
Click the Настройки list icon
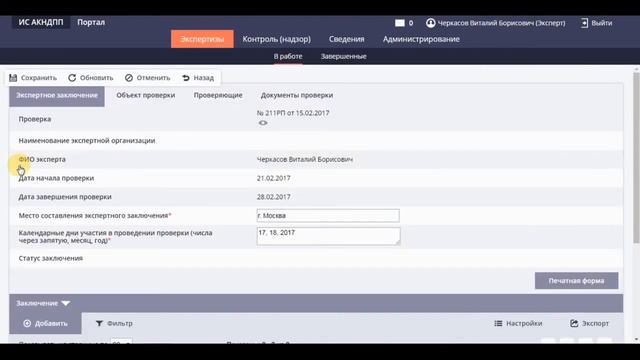click(498, 323)
